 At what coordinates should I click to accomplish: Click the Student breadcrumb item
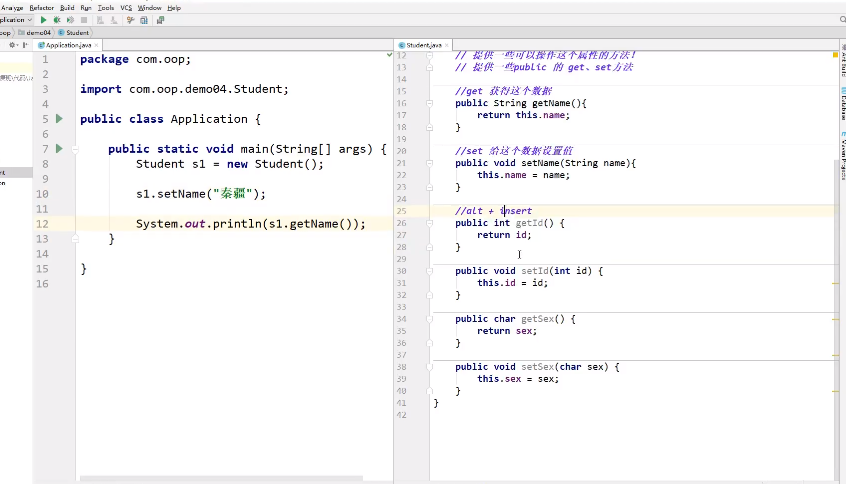coord(73,33)
